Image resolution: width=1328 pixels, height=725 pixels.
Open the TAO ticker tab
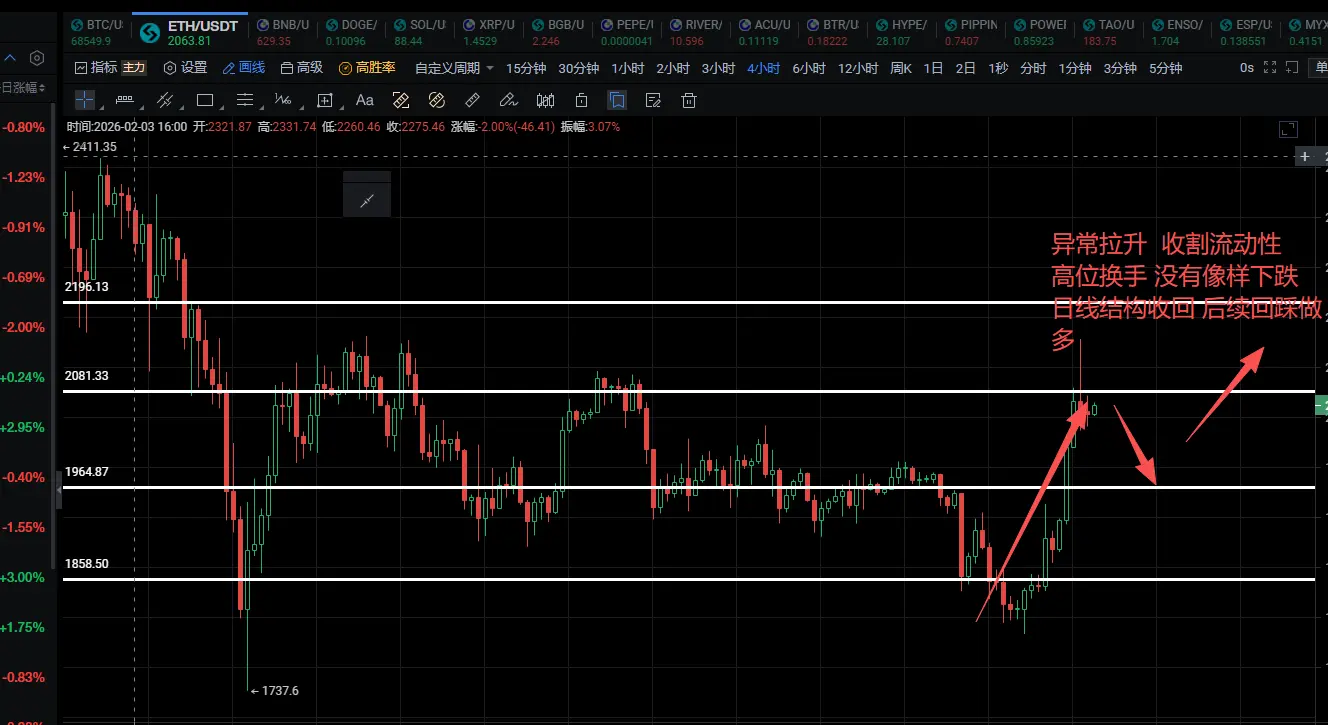(1107, 32)
